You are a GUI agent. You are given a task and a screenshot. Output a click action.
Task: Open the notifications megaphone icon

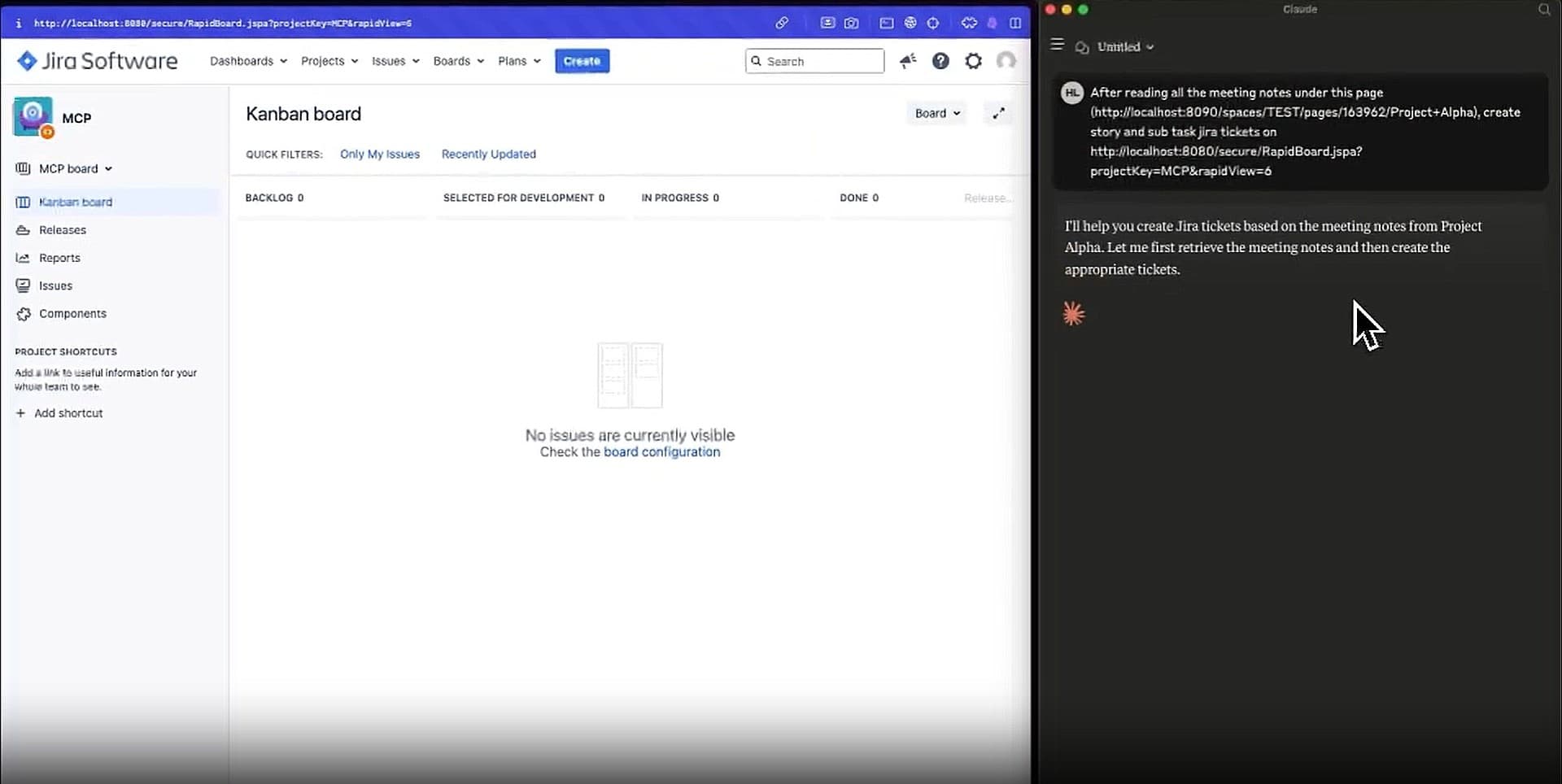pos(908,61)
